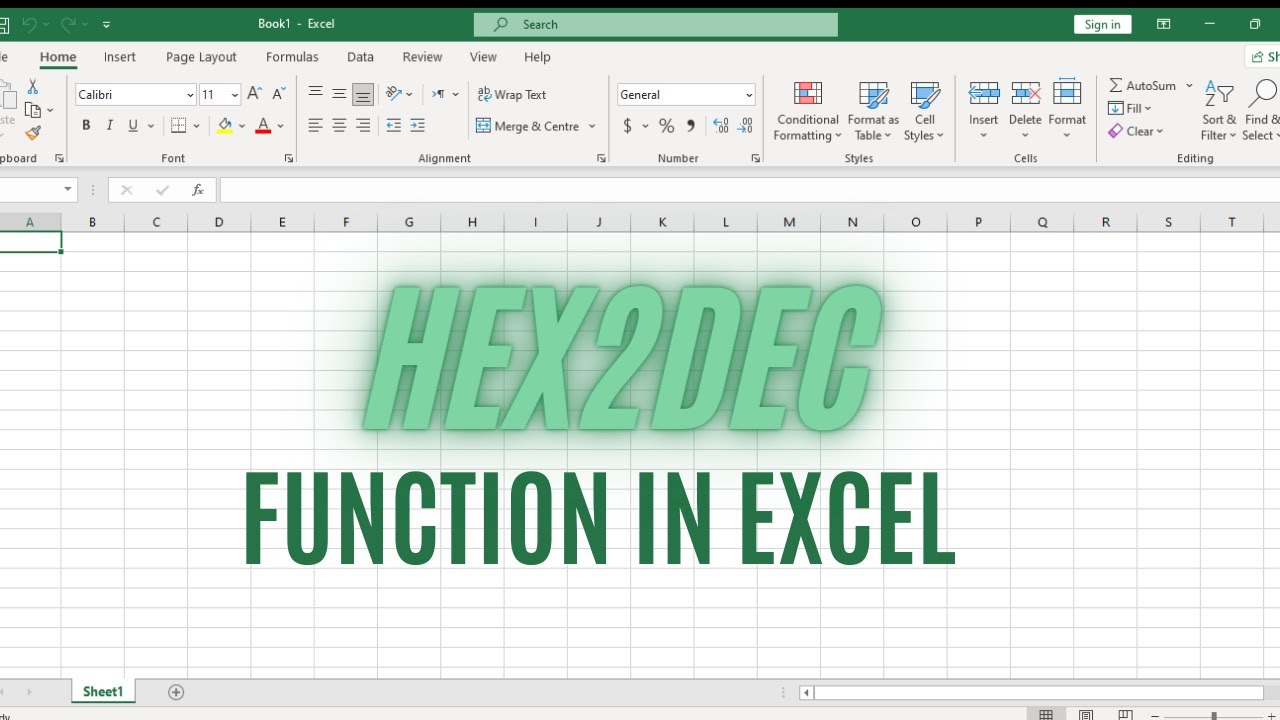Click the middle align icon

pyautogui.click(x=339, y=94)
